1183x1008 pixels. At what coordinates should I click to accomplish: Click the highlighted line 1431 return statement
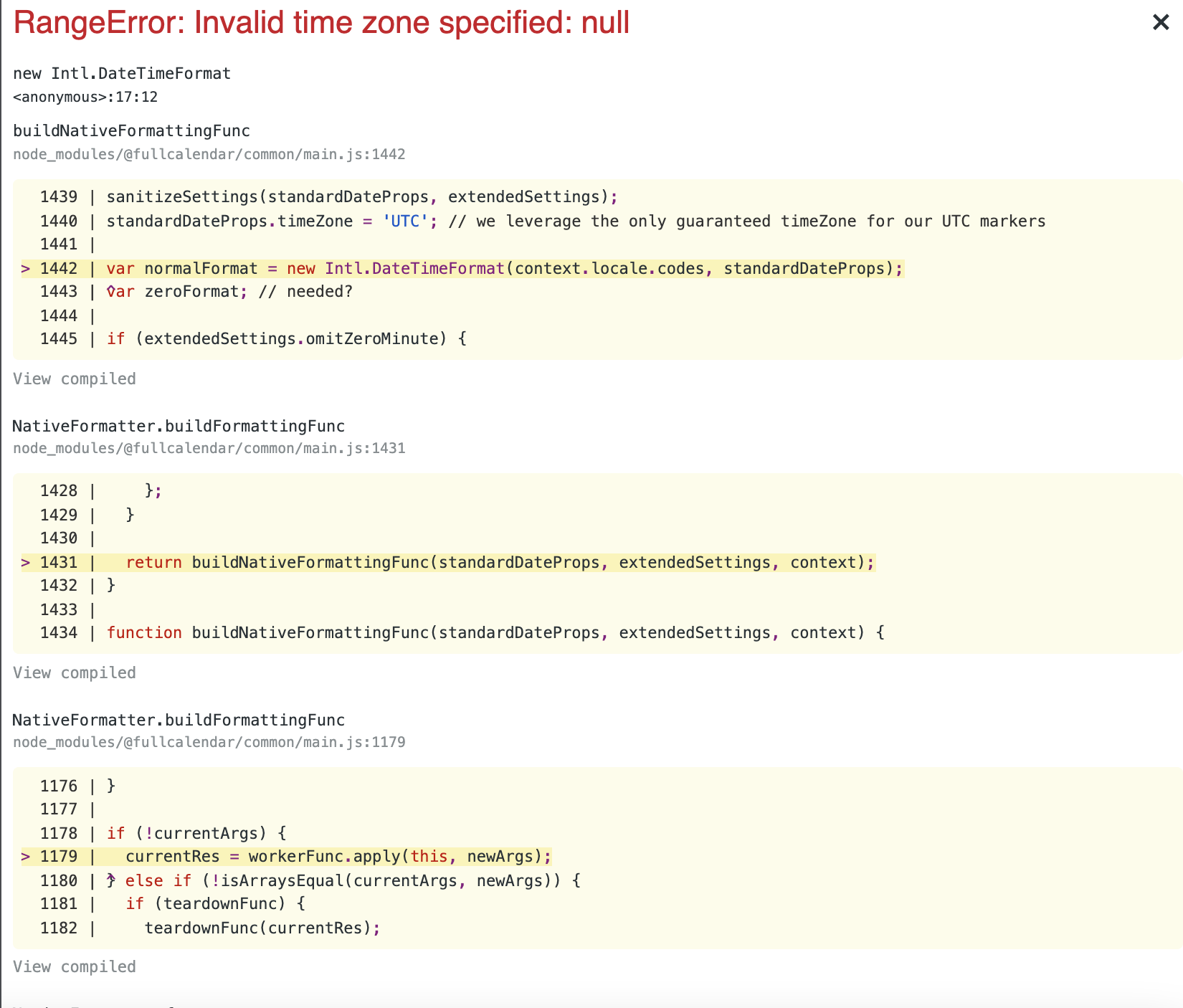[502, 562]
